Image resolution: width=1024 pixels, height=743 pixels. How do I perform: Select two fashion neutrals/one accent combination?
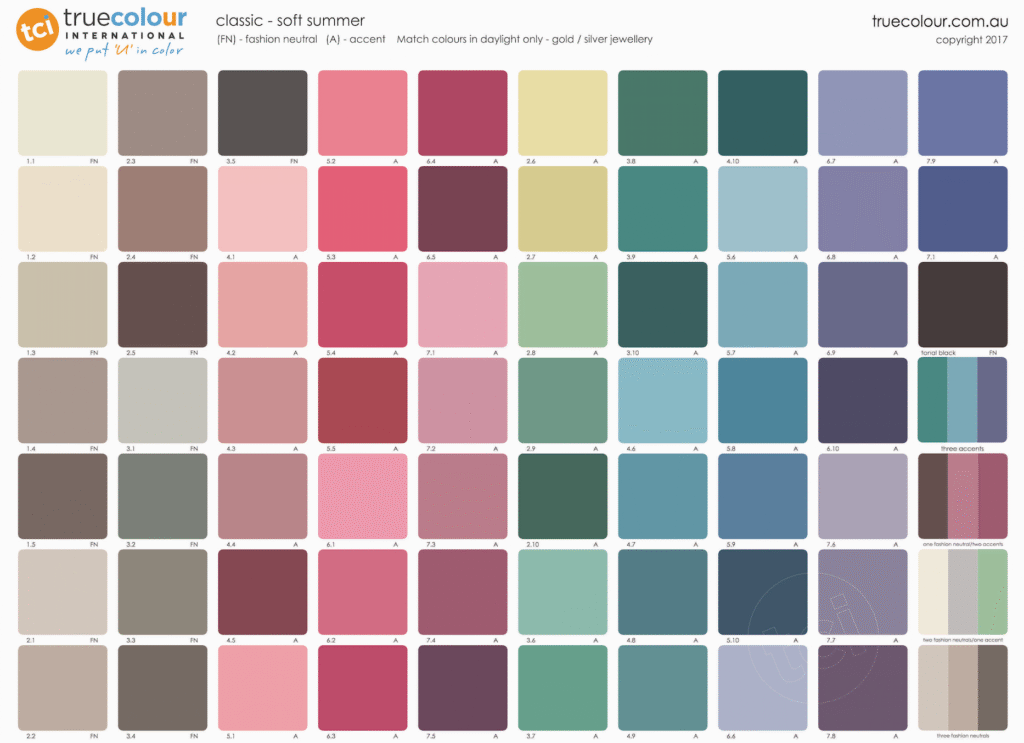[962, 592]
